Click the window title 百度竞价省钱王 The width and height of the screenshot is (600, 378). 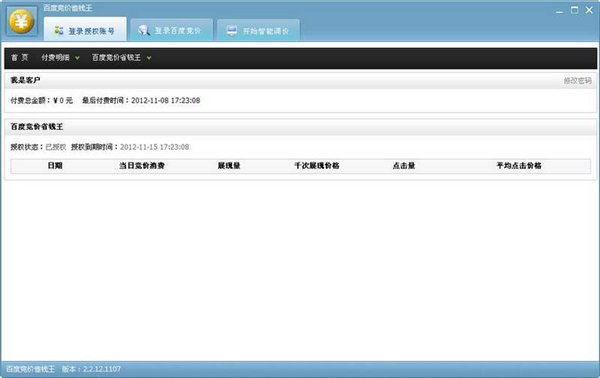tap(68, 8)
